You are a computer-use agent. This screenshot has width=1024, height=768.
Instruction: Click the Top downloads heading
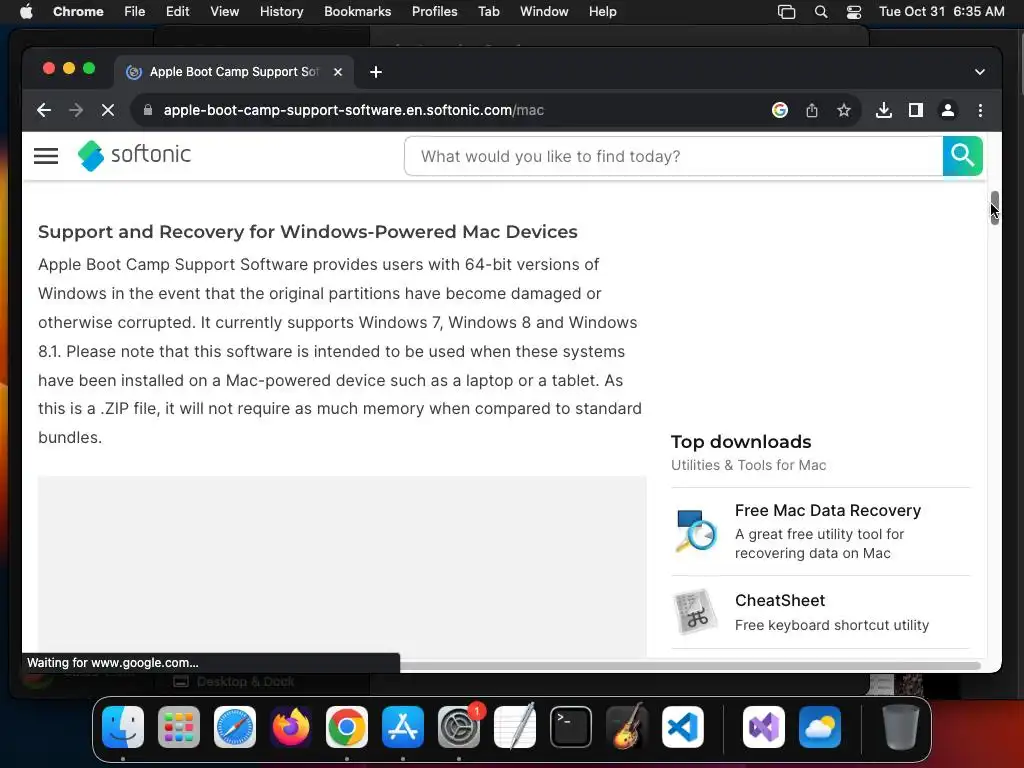(741, 441)
